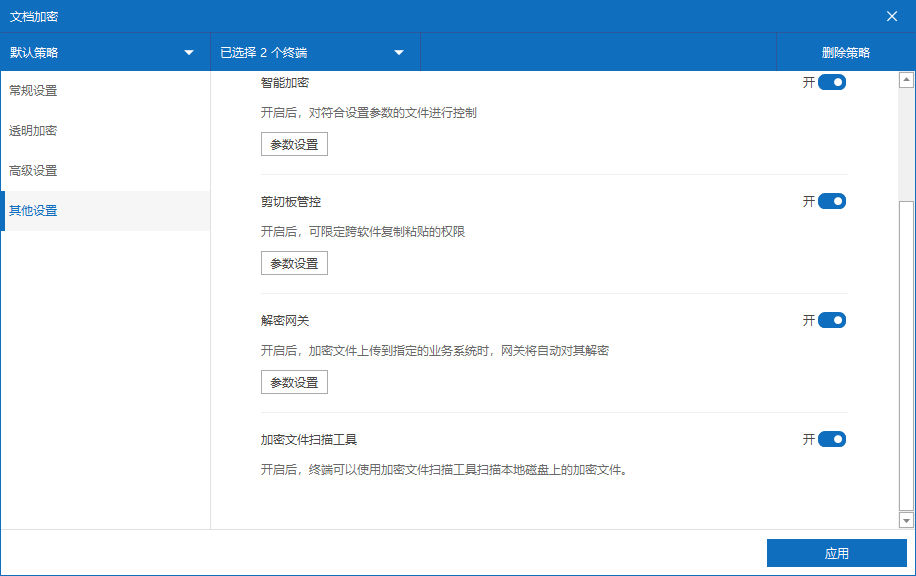Viewport: 916px width, 576px height.
Task: Turn off the 加密文件扫描工具 switch
Action: [x=831, y=439]
